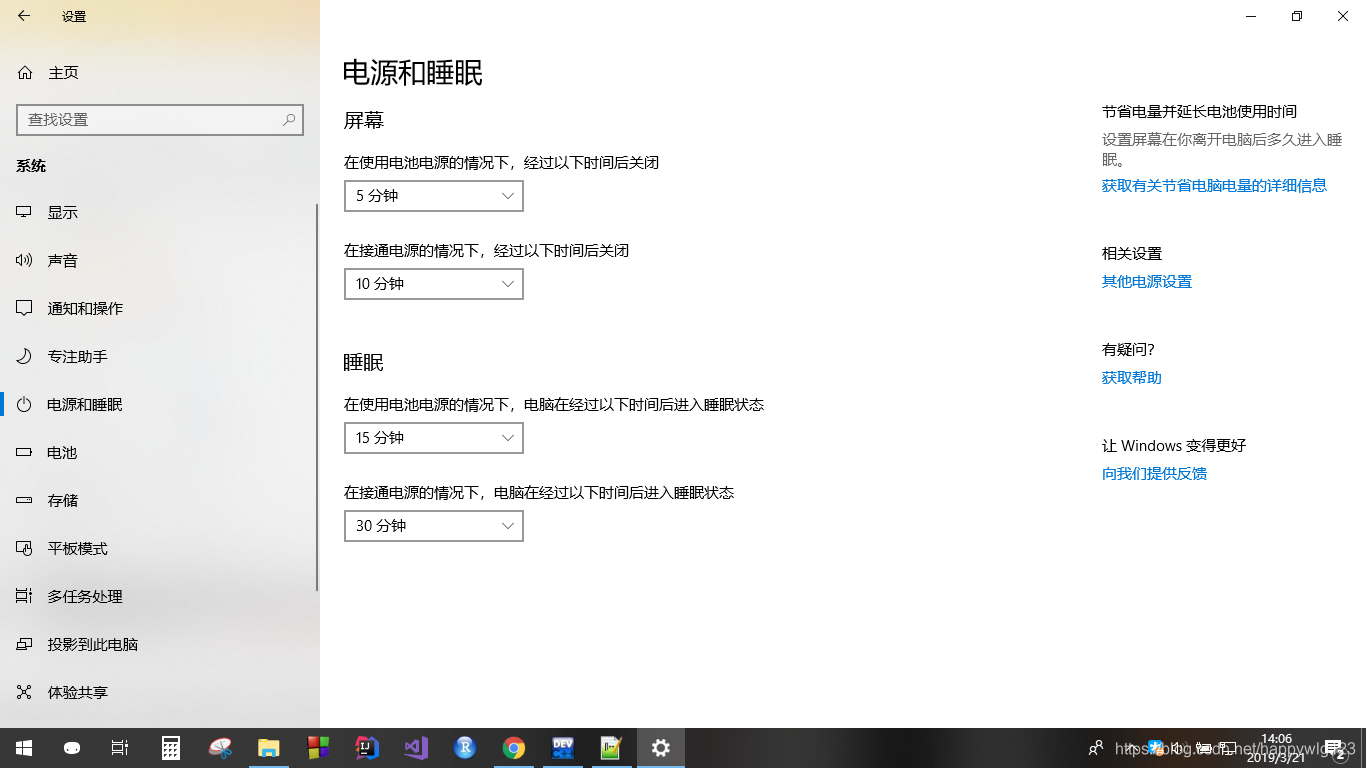
Task: Open the Calculator app from the taskbar
Action: click(x=170, y=748)
